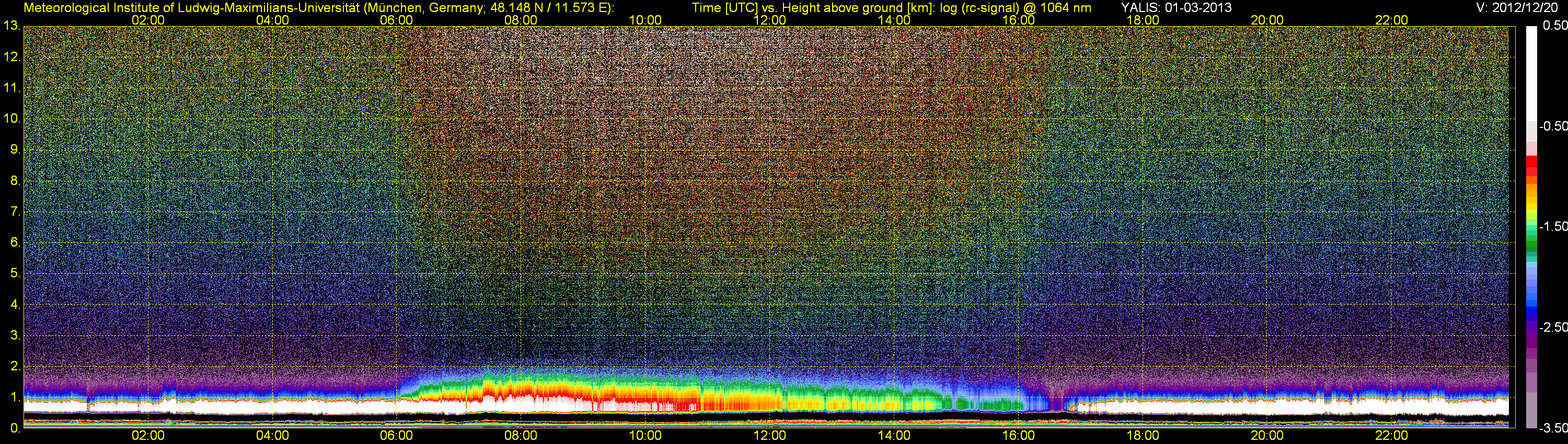Click the height axis label 3

point(15,335)
